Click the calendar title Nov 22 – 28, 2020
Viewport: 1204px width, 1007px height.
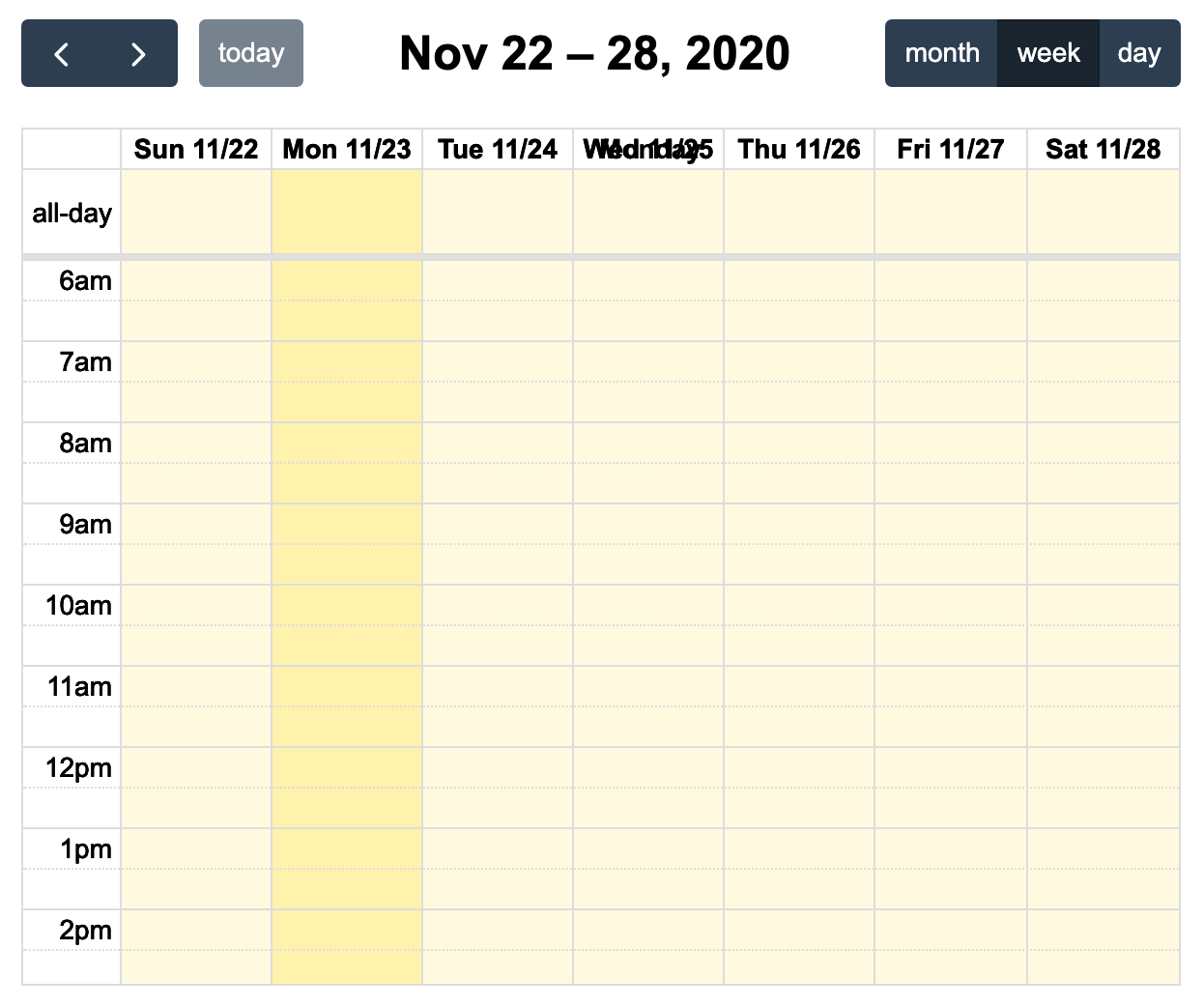595,53
